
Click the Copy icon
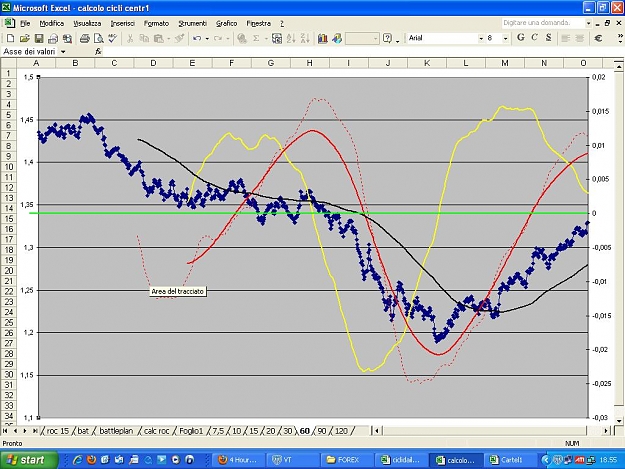[144, 38]
